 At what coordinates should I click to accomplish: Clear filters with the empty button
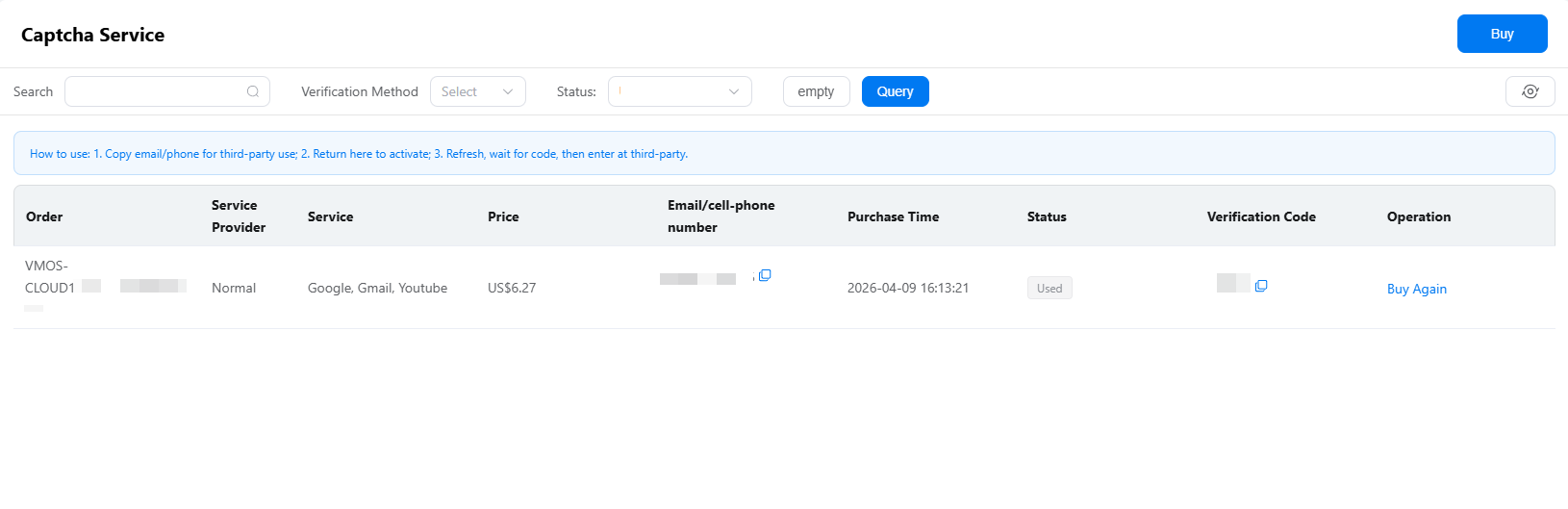[x=816, y=91]
